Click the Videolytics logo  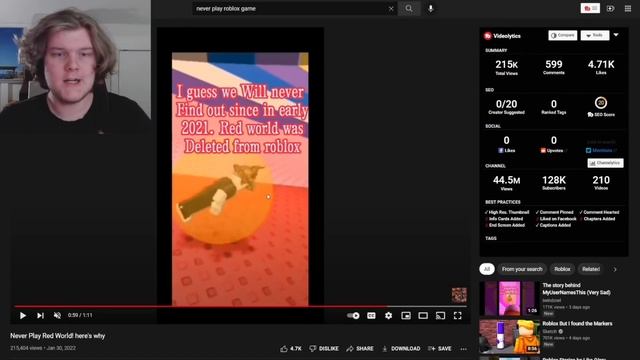(502, 36)
